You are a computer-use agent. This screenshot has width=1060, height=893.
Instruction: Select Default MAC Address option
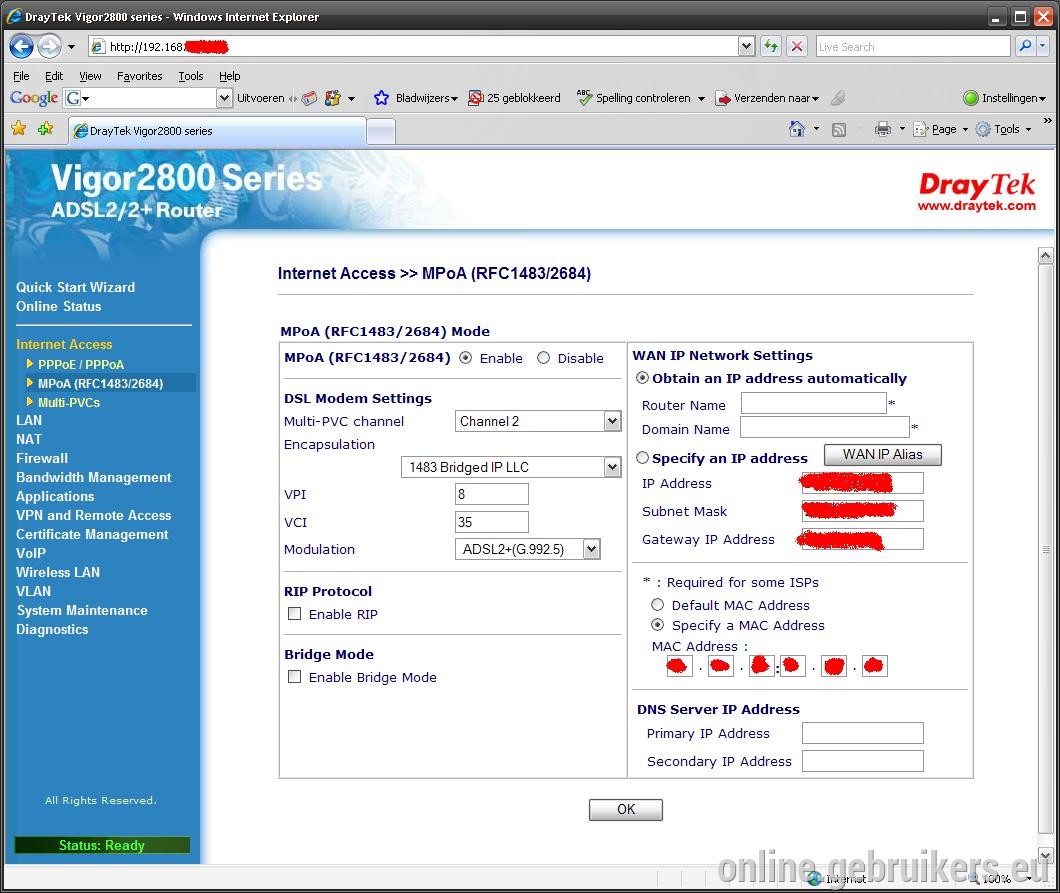[x=657, y=604]
